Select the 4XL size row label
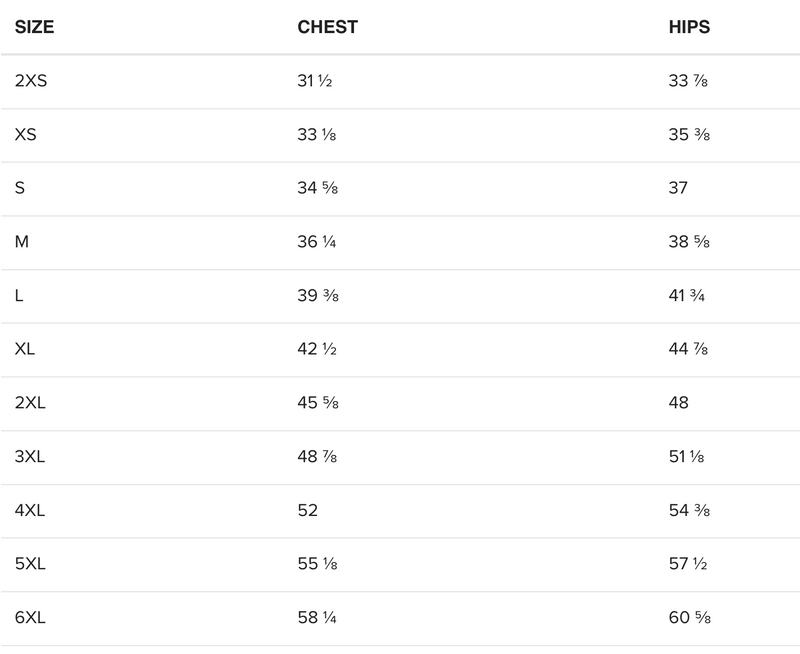 click(x=31, y=511)
